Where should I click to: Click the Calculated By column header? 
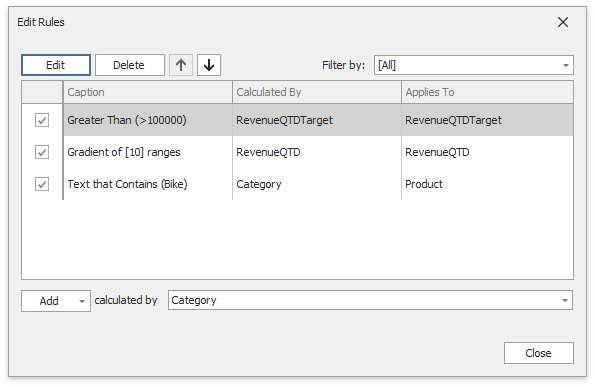pyautogui.click(x=317, y=92)
